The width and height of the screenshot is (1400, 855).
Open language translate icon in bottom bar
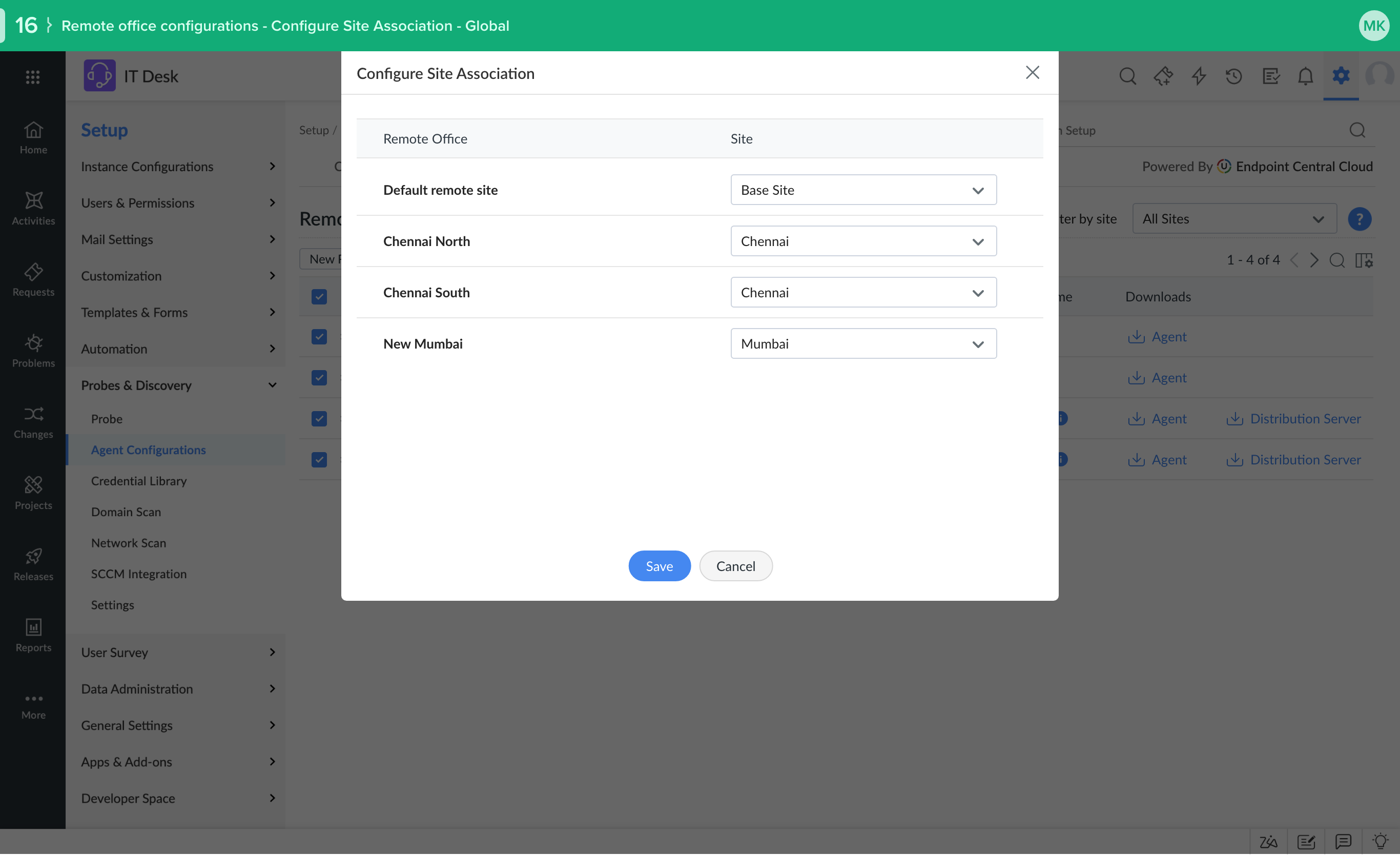1268,841
